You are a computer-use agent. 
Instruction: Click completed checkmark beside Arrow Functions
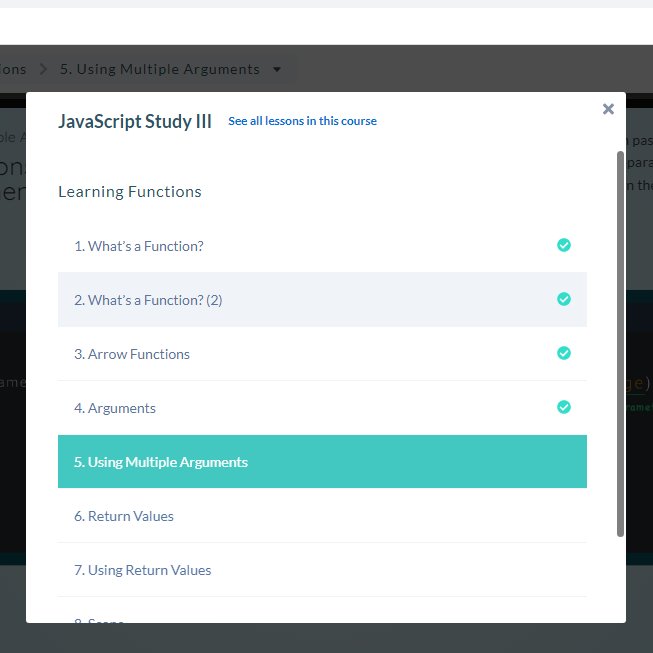pyautogui.click(x=564, y=353)
